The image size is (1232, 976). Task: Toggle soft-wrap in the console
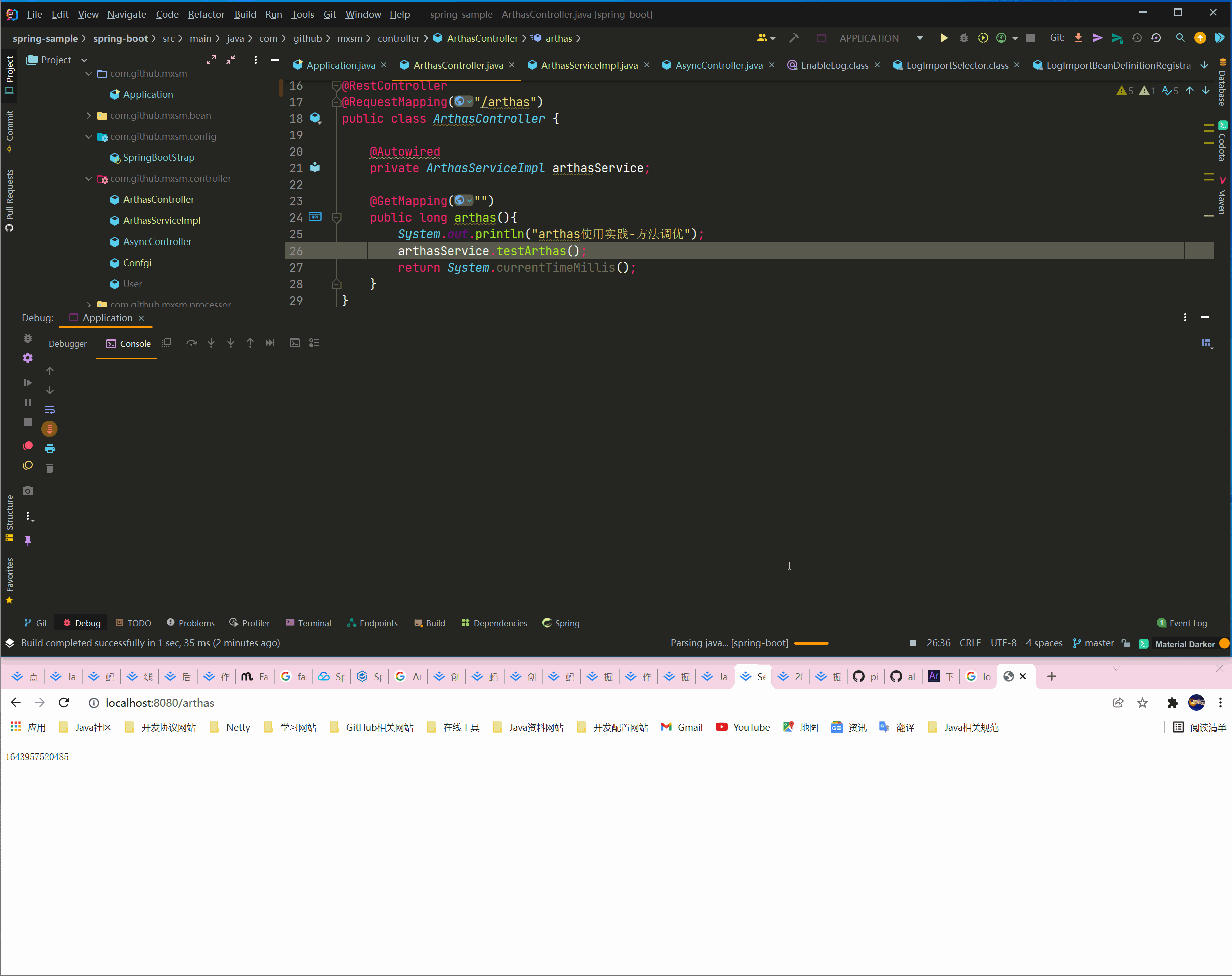point(50,409)
